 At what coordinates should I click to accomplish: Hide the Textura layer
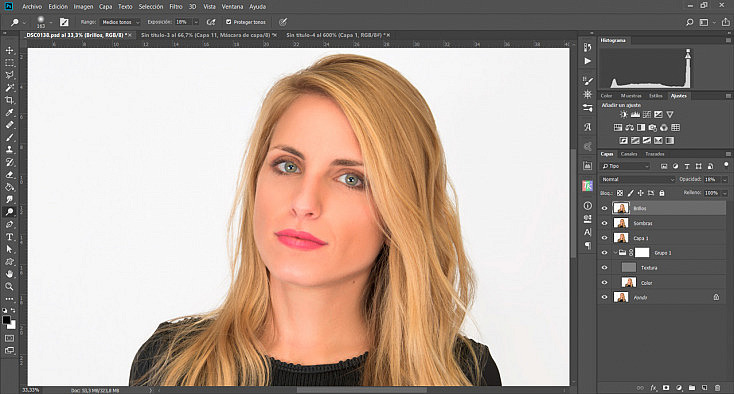[604, 268]
